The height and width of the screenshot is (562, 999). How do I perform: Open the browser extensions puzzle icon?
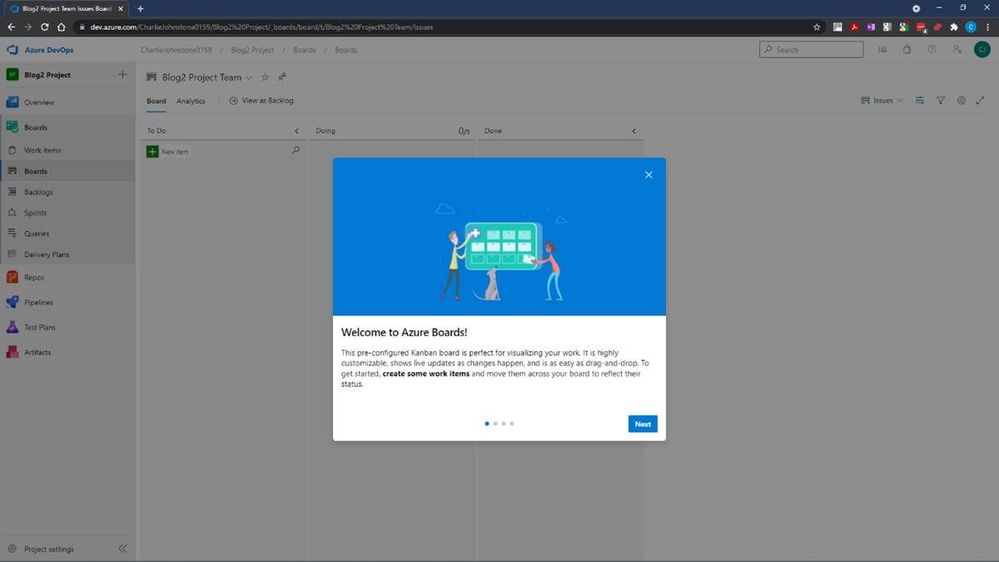coord(954,27)
